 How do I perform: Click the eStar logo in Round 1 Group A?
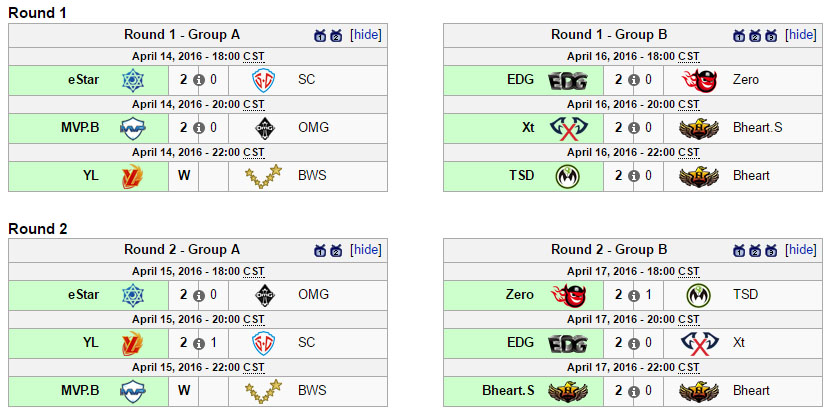132,80
